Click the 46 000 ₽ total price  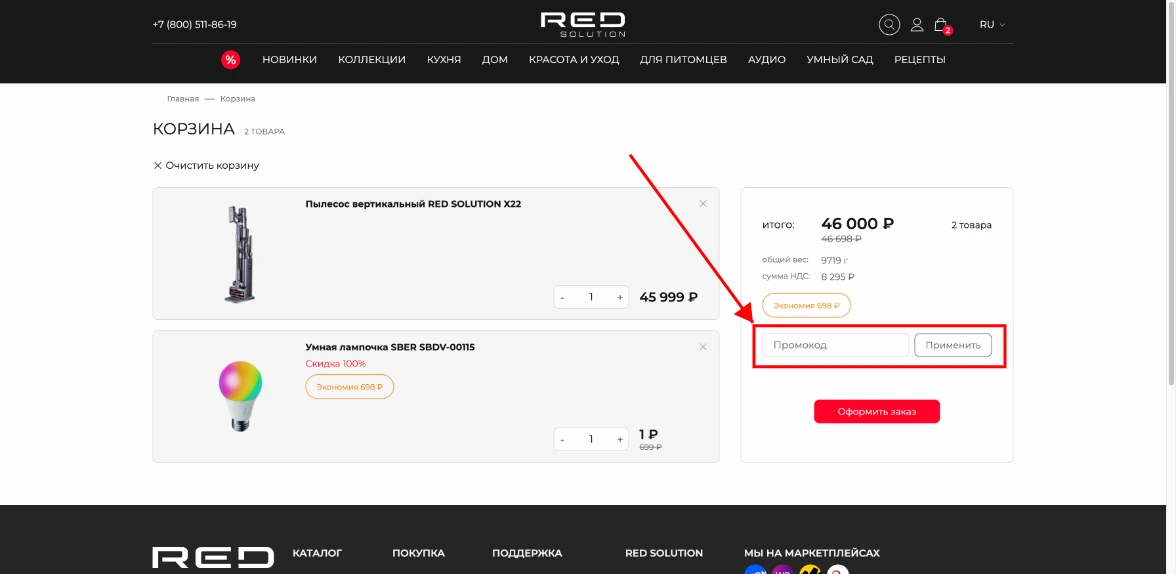857,224
